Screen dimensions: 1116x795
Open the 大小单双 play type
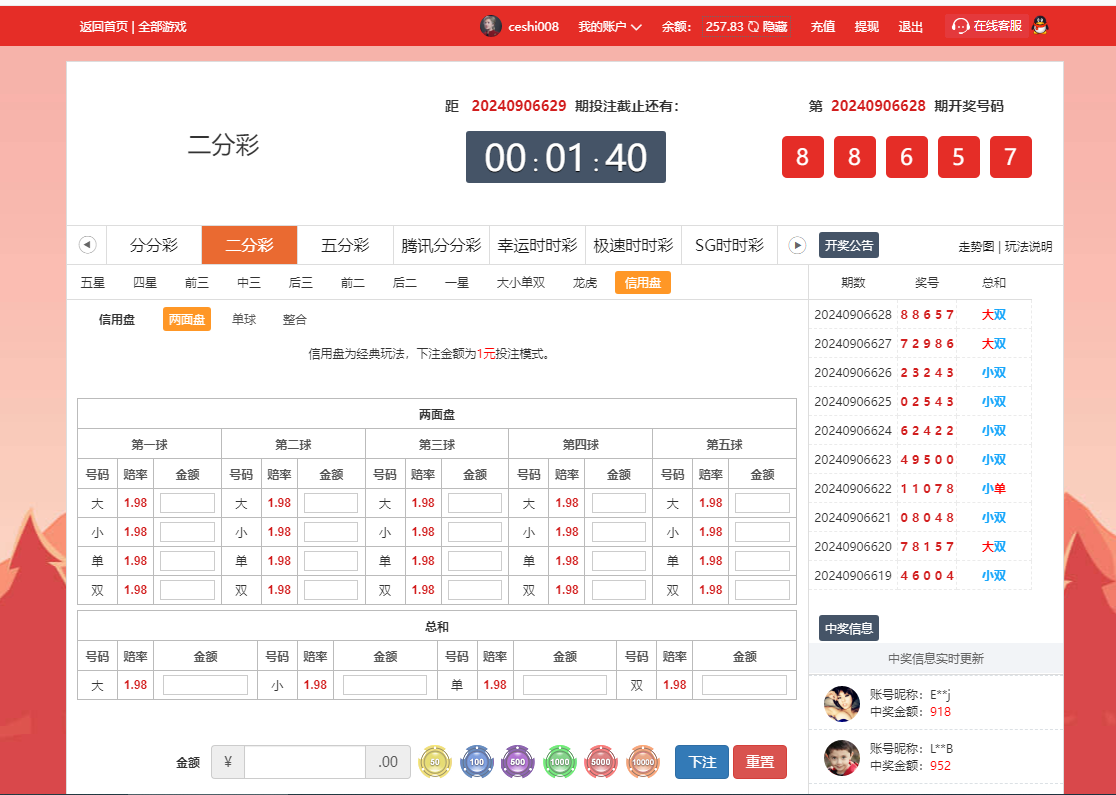tap(521, 283)
